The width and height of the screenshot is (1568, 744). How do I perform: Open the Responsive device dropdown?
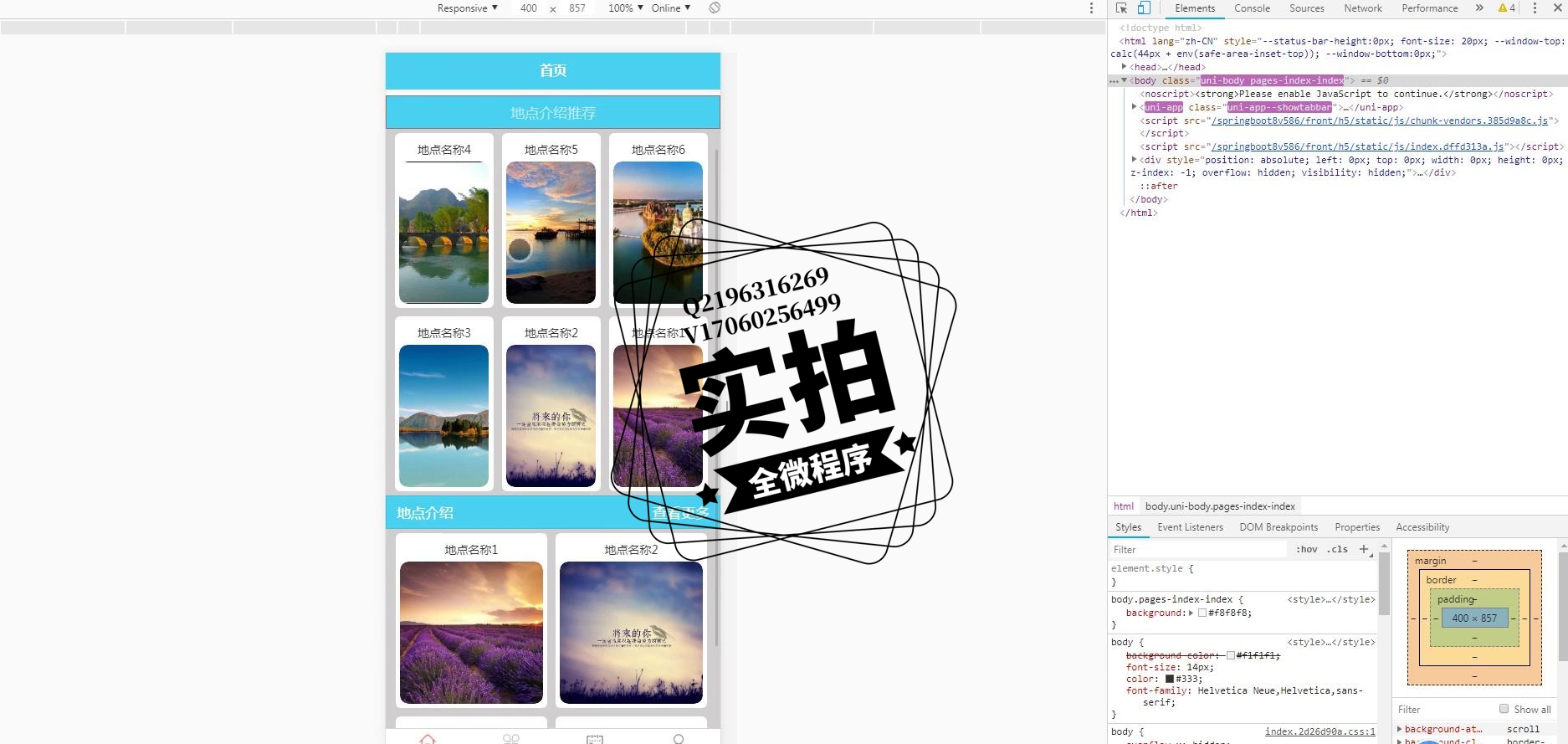click(467, 8)
